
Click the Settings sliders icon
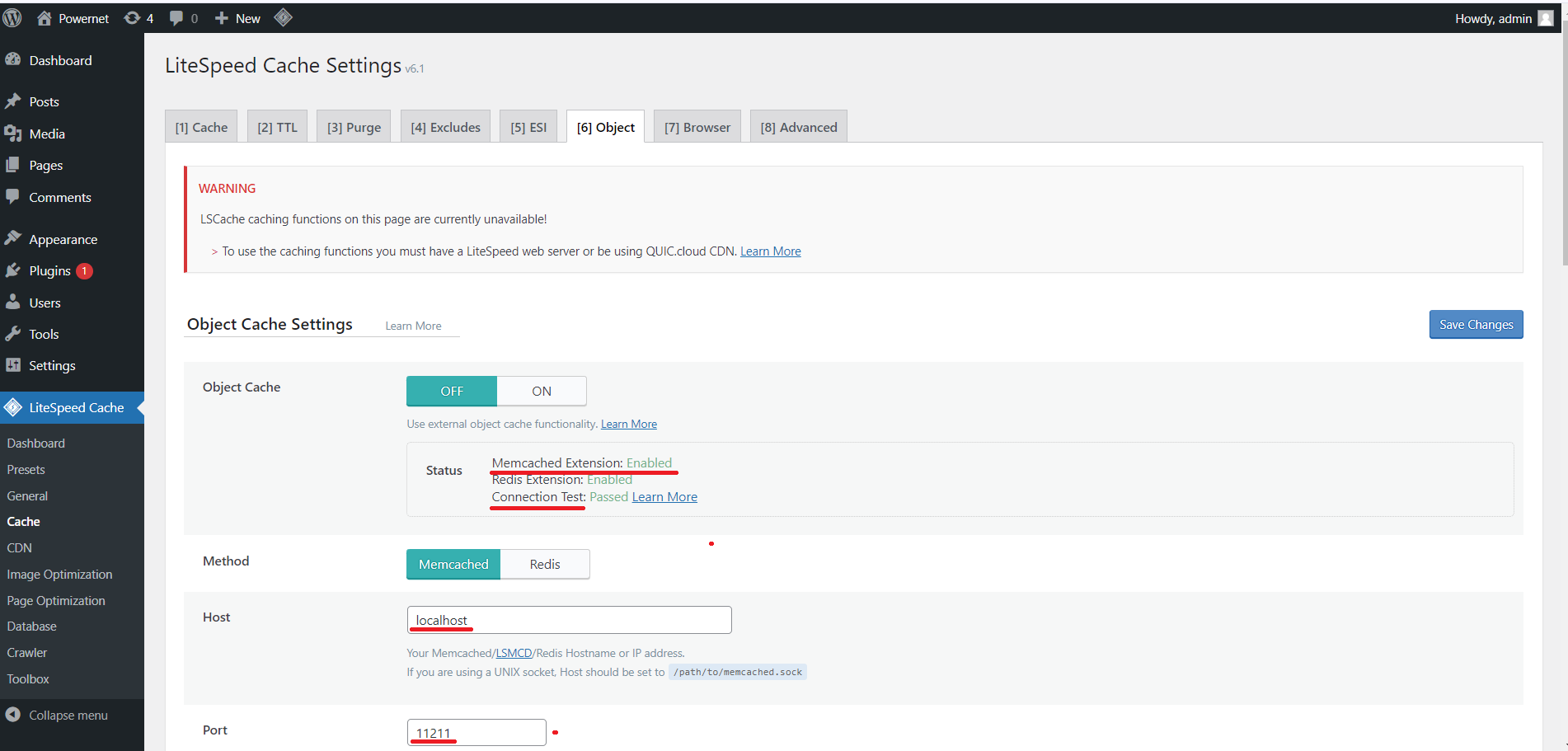[x=12, y=364]
